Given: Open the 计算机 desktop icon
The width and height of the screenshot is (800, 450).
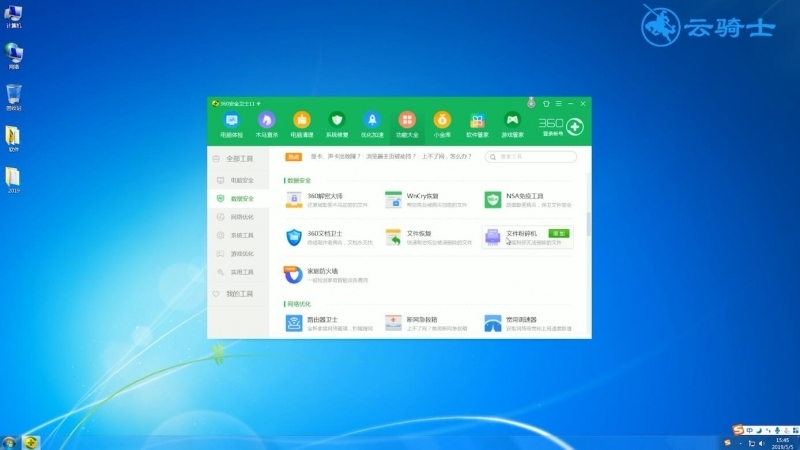Looking at the screenshot, I should [x=13, y=16].
